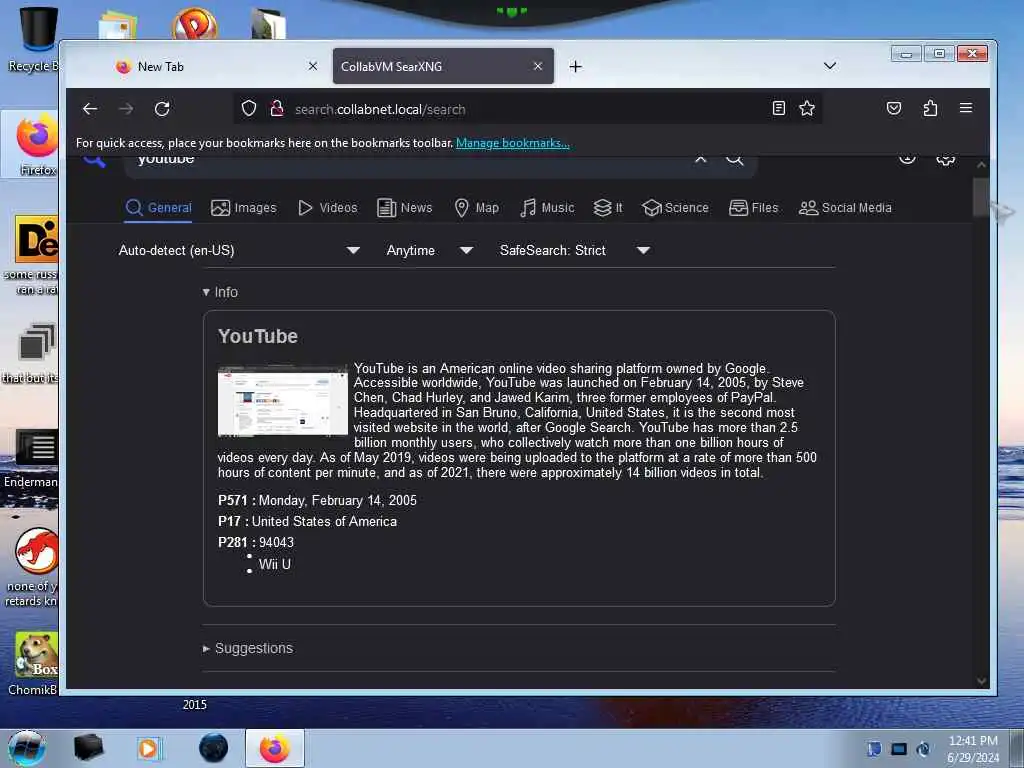Click the YouTube infobox heading

[258, 336]
